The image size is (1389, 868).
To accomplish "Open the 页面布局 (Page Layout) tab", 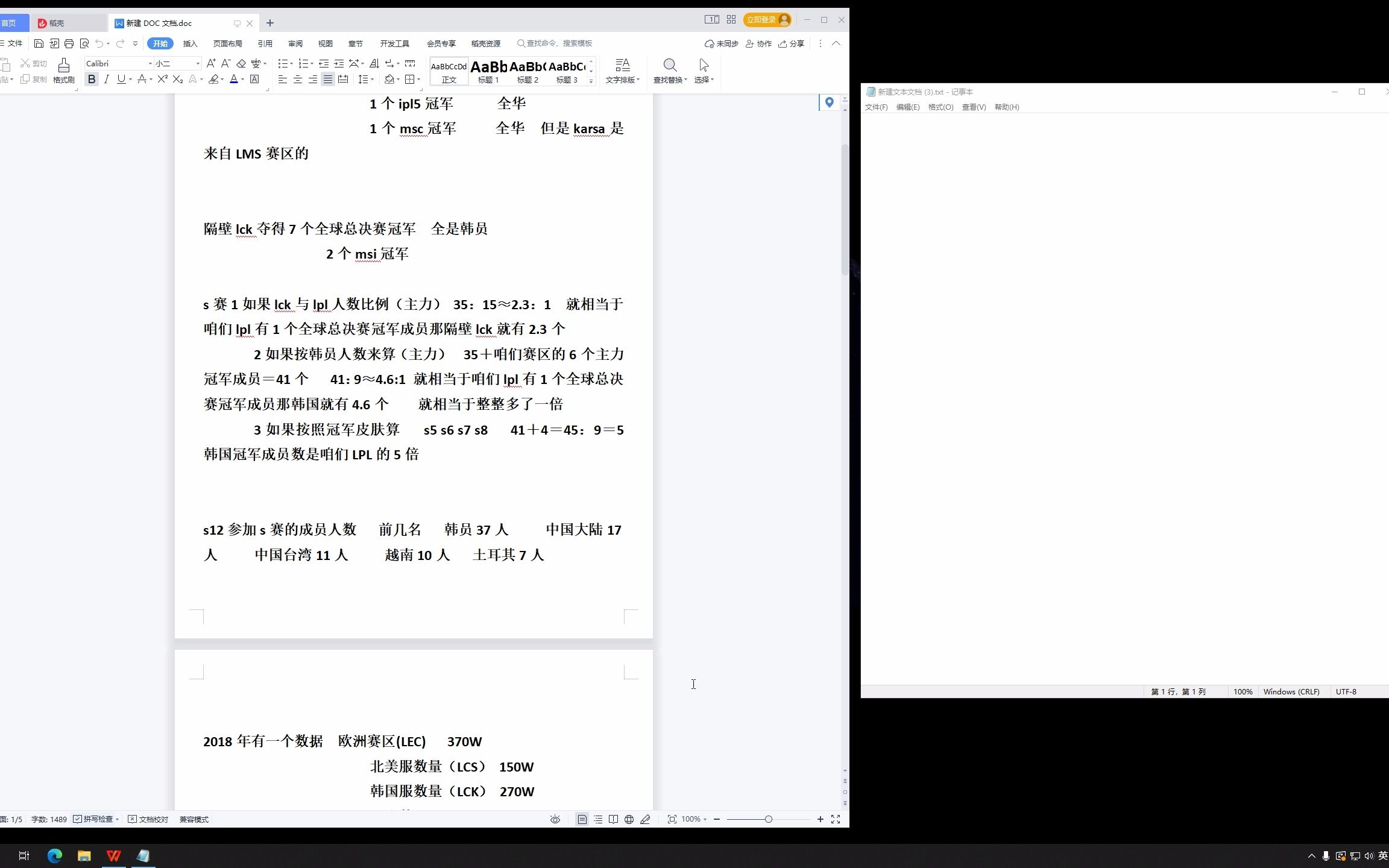I will (227, 43).
